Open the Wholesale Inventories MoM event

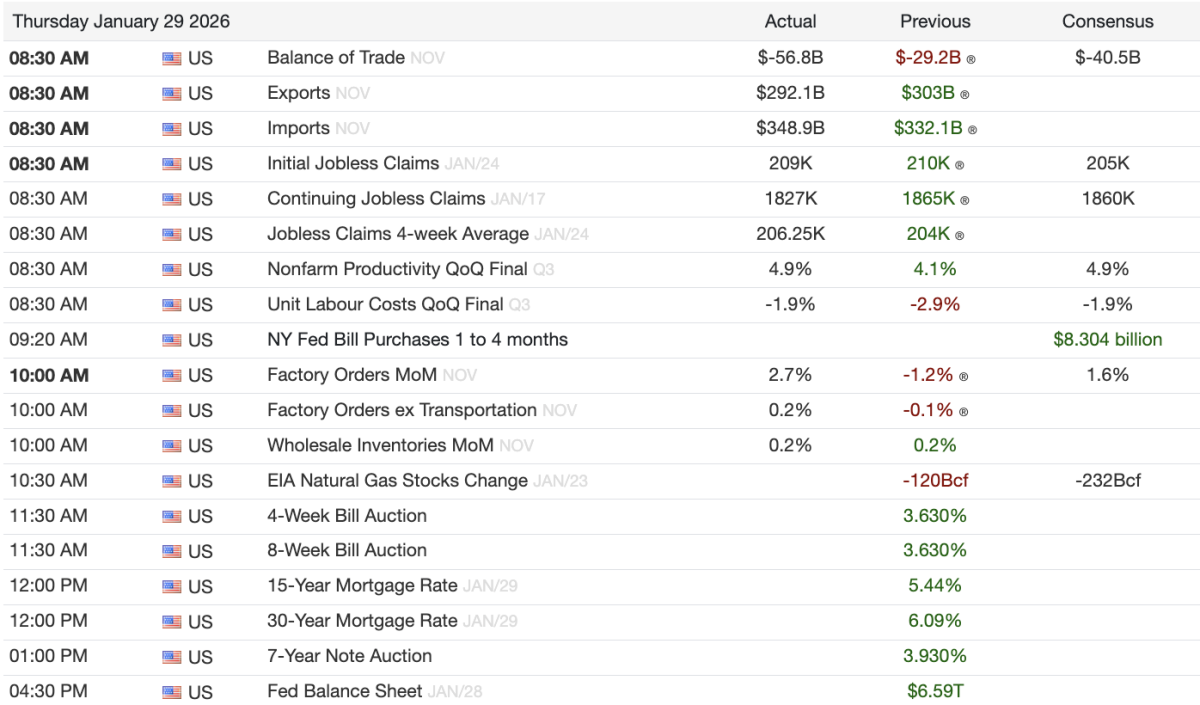tap(380, 445)
